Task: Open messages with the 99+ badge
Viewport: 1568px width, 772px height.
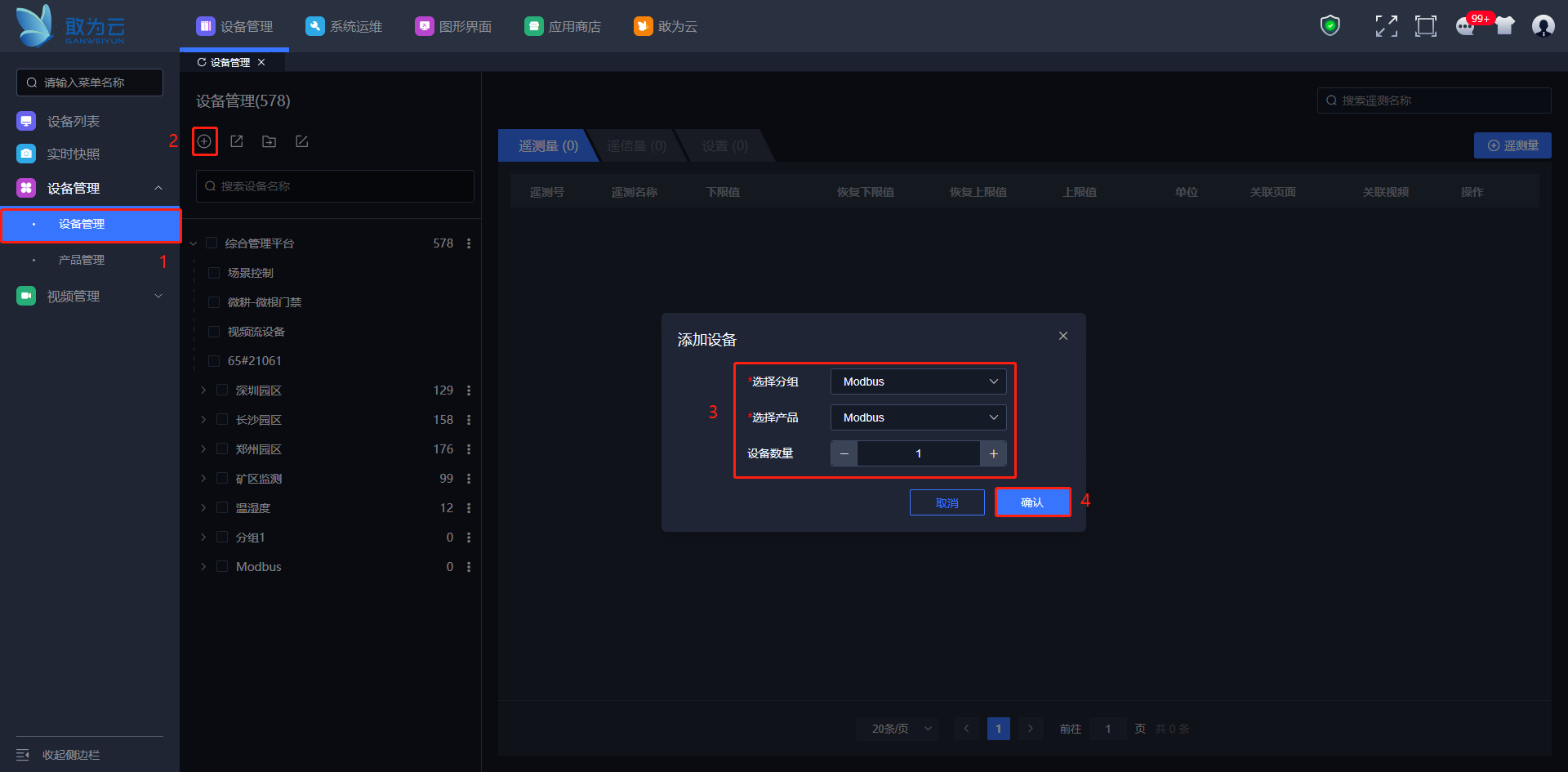Action: tap(1466, 26)
